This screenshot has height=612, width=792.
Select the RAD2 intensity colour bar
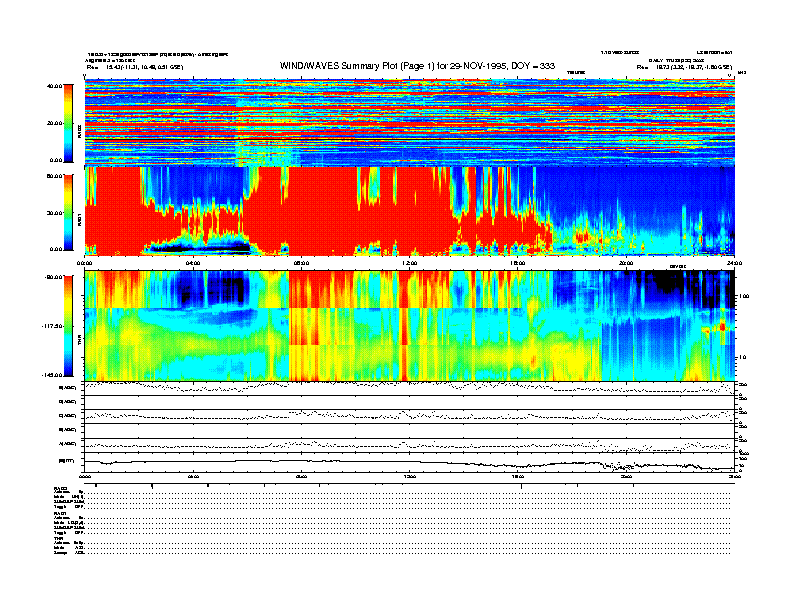pos(68,123)
